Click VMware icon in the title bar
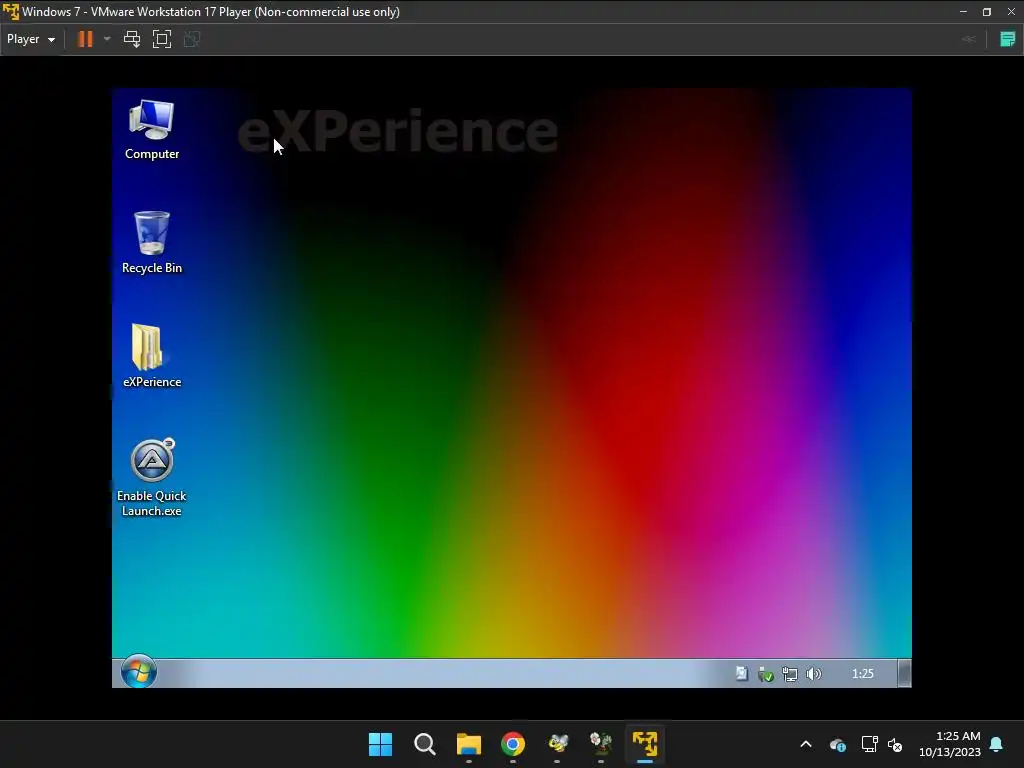This screenshot has width=1024, height=768. 10,12
